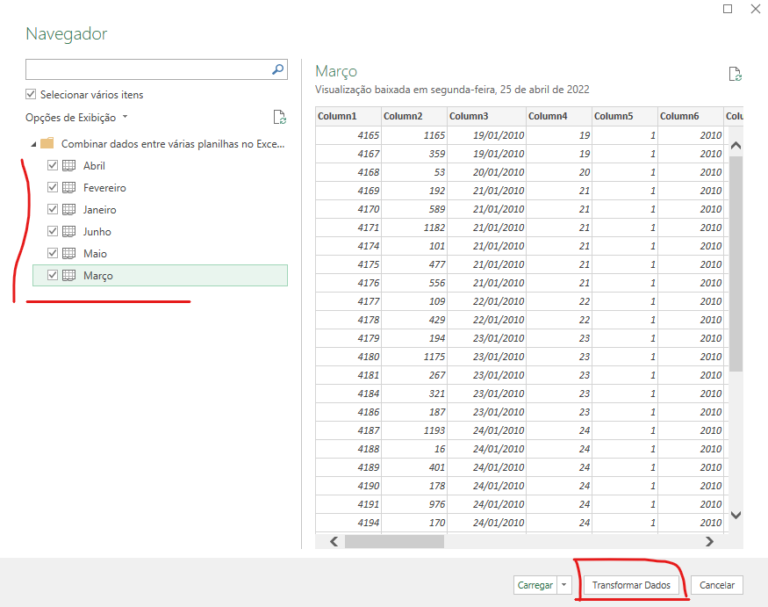Click the Column6 header
Screen dimensions: 768x607
point(691,116)
